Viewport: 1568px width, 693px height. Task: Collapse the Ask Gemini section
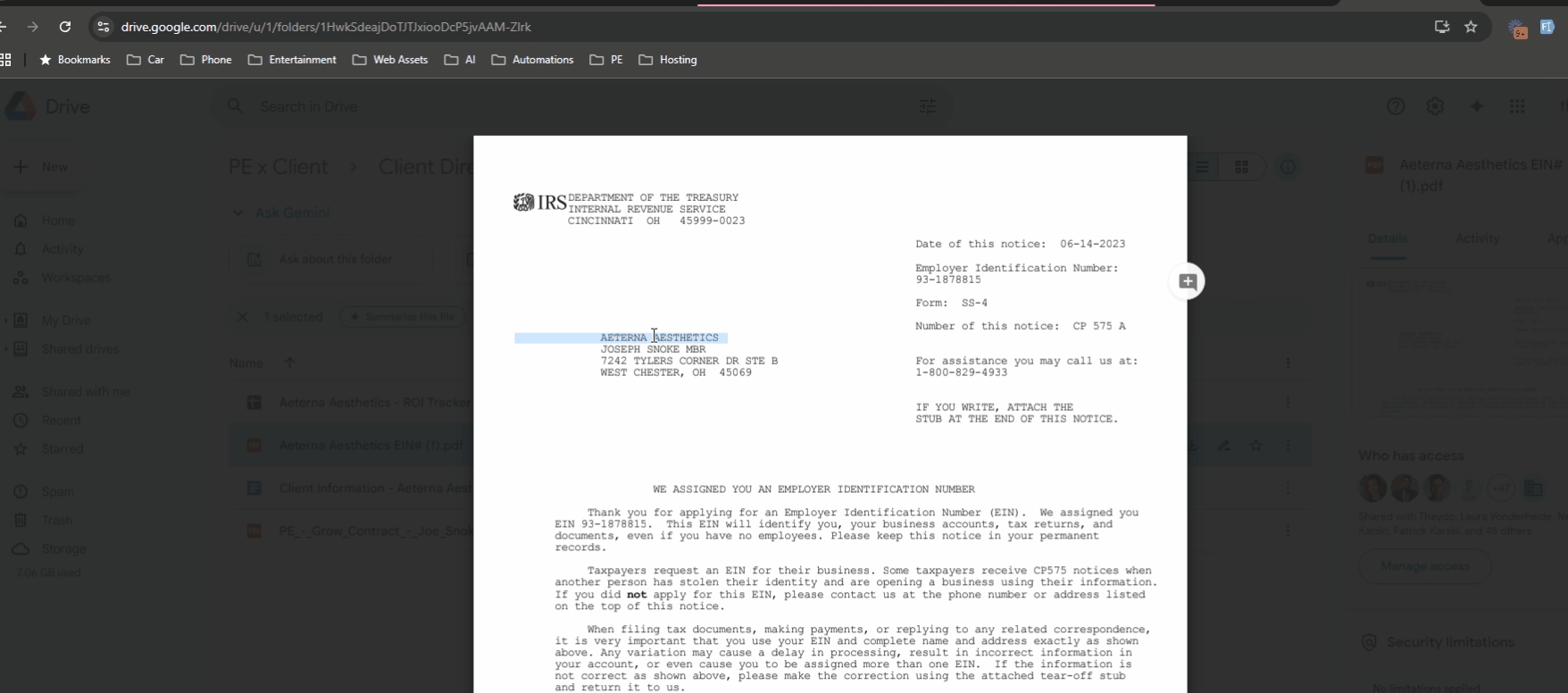238,213
